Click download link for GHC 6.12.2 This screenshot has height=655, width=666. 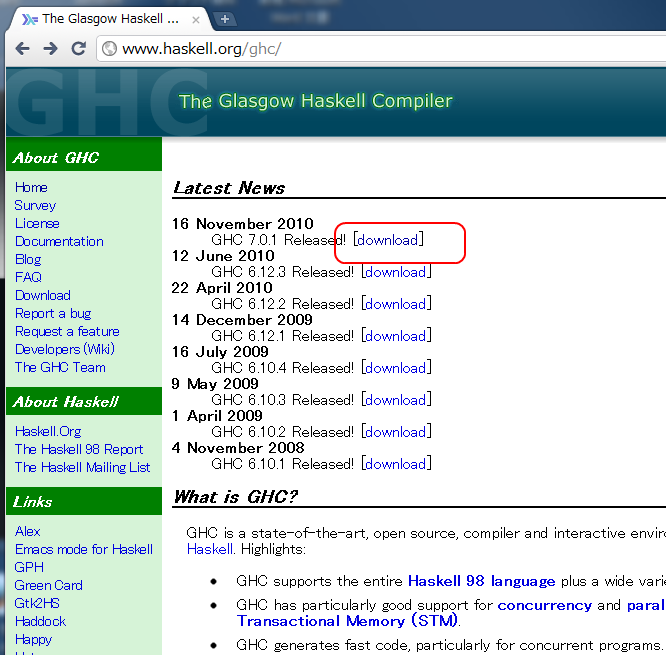pyautogui.click(x=395, y=304)
